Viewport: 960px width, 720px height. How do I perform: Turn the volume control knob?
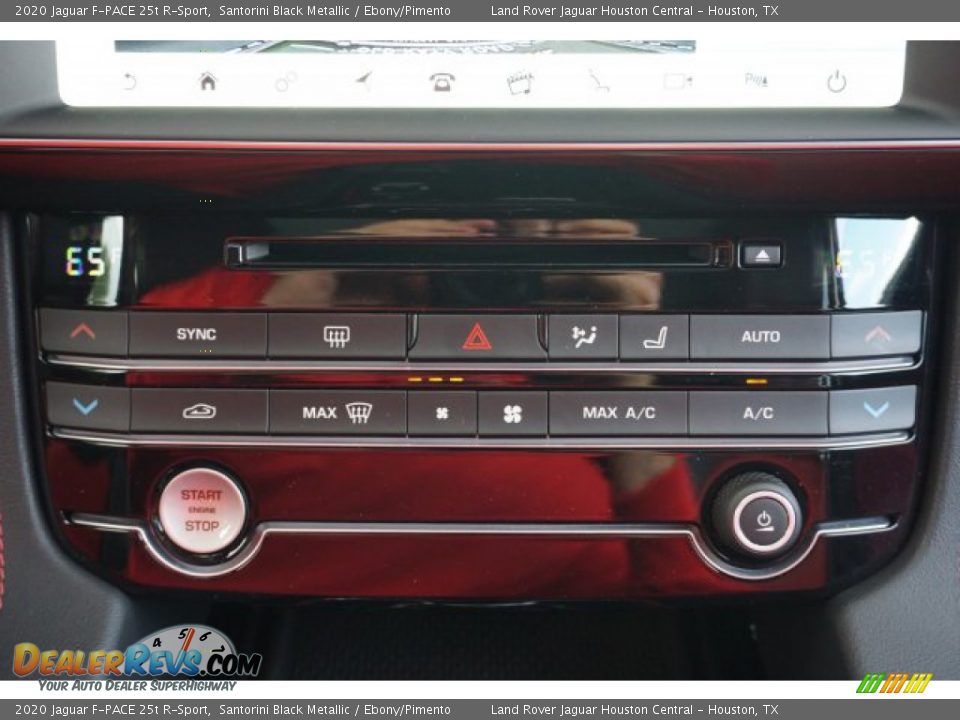762,518
